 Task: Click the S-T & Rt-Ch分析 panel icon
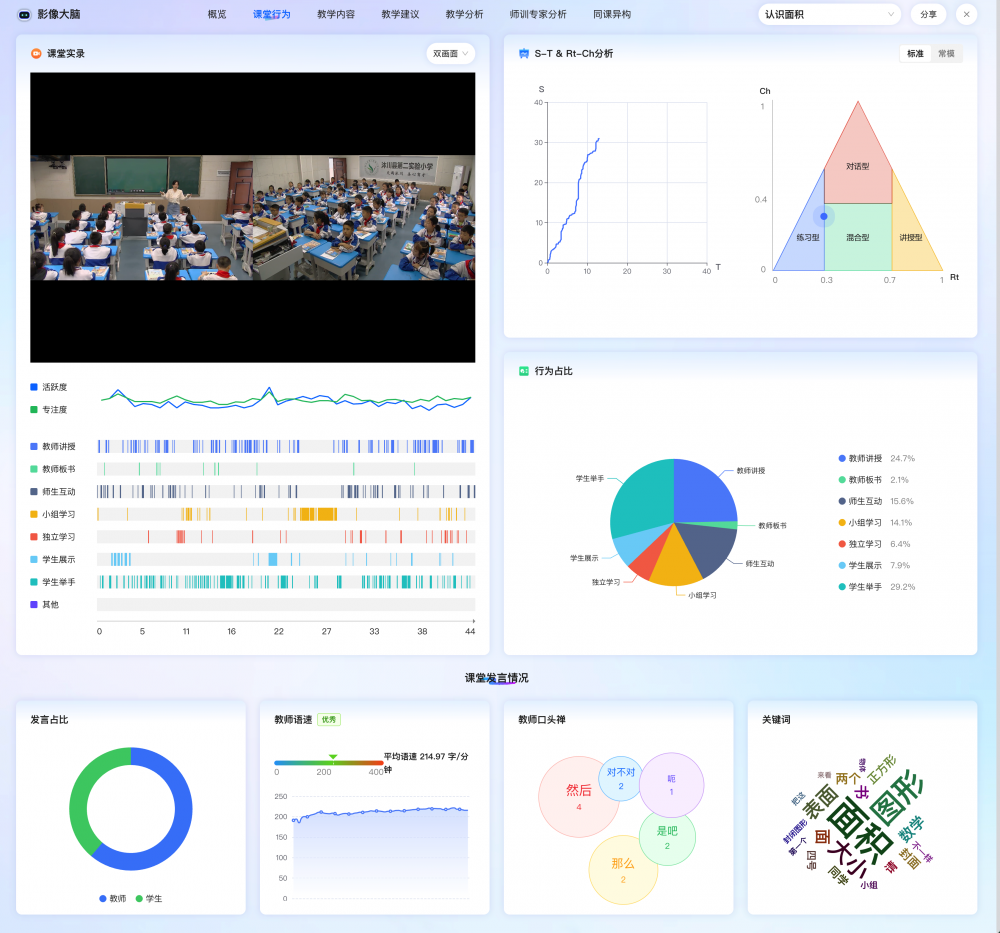[524, 54]
